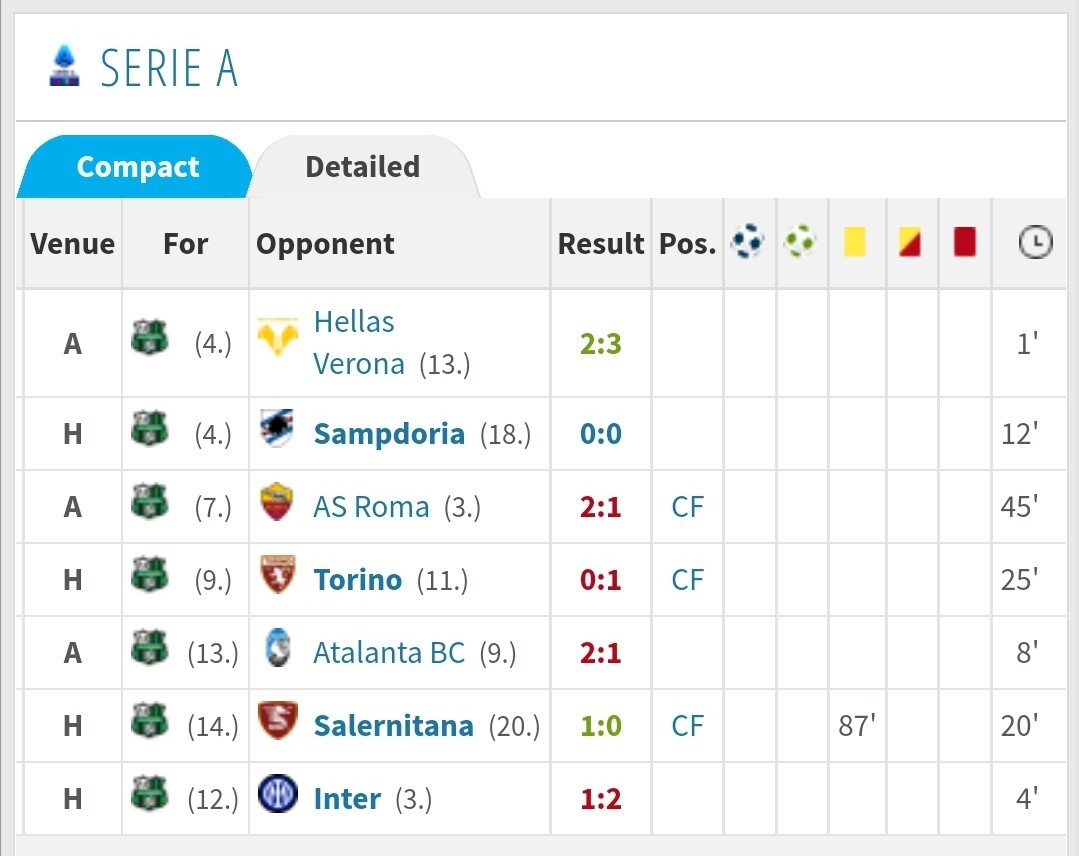Click the CF position in AS Roma row
Screen dimensions: 1079x856
point(687,507)
